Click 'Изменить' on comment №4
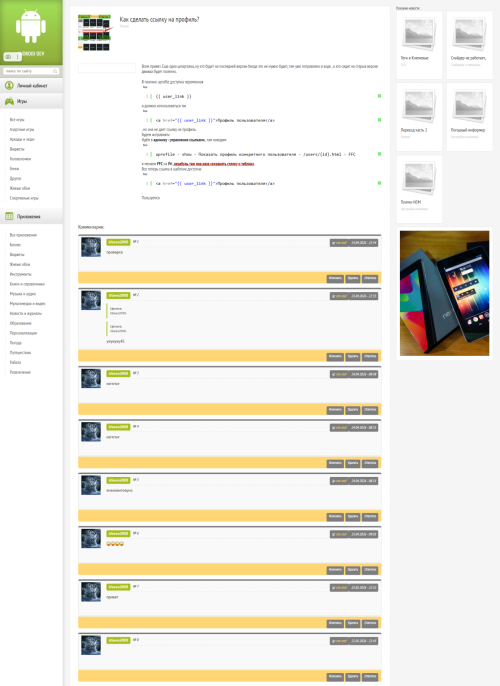The width and height of the screenshot is (500, 686). [x=335, y=463]
